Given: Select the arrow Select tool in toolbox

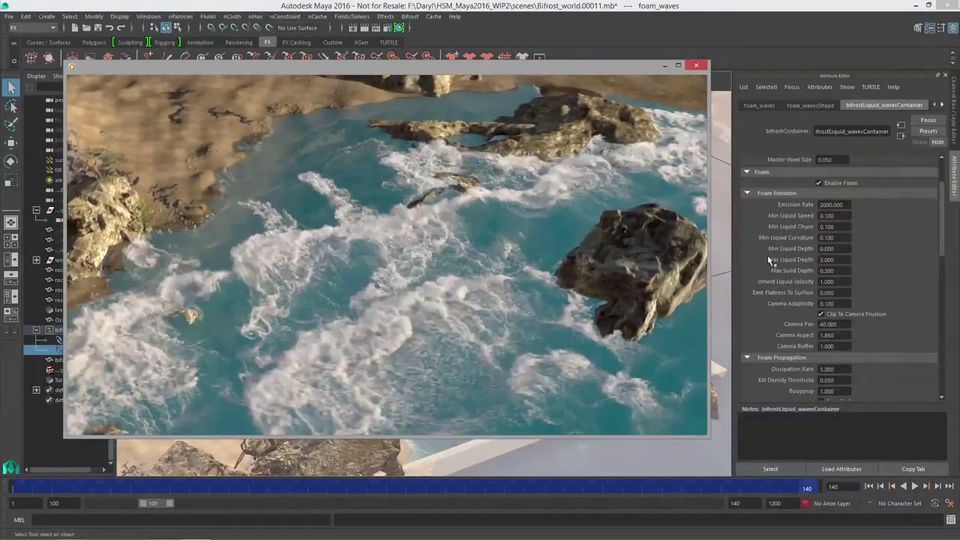Looking at the screenshot, I should pyautogui.click(x=11, y=88).
